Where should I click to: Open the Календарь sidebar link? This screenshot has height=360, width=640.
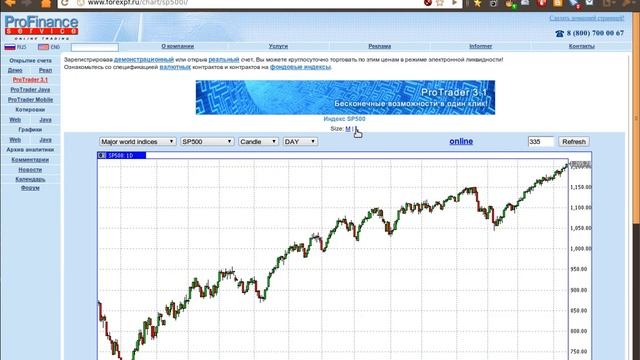[x=30, y=179]
